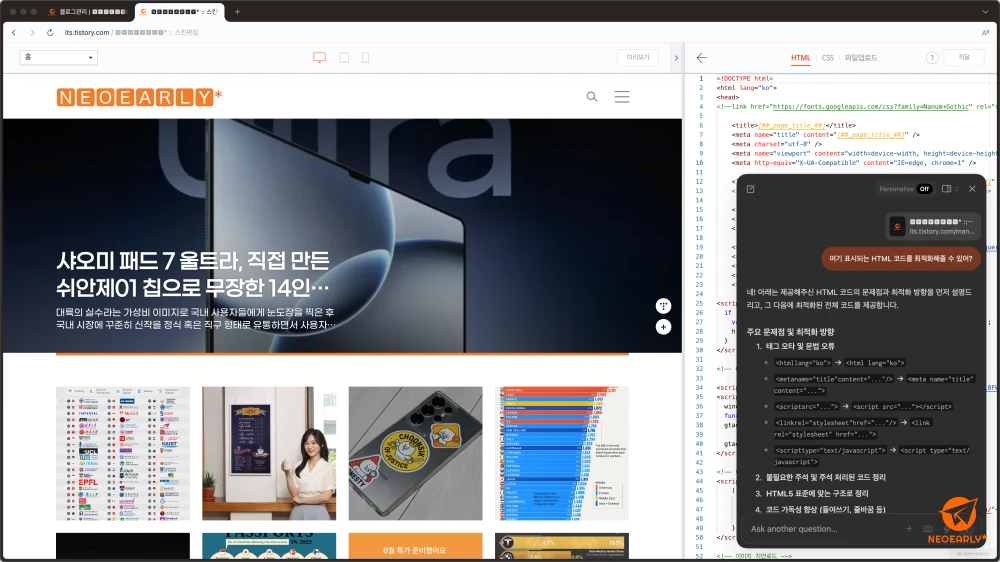
Task: Click the 적용 apply button
Action: [964, 57]
